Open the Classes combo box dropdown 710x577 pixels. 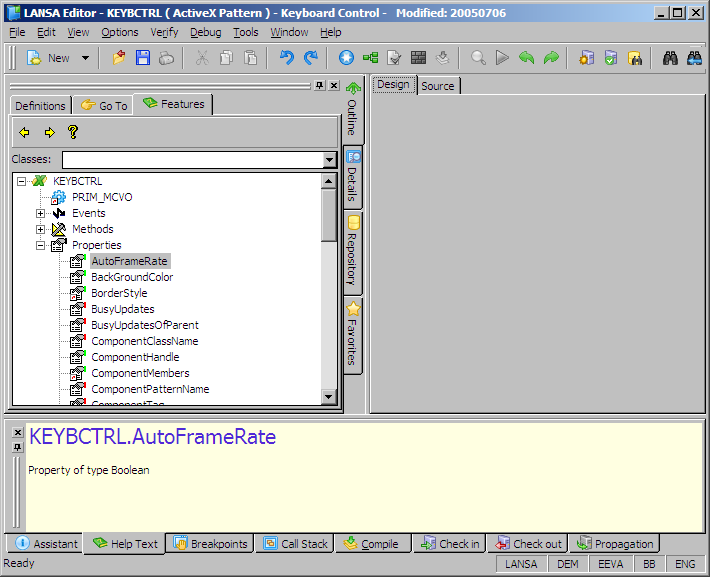tap(329, 160)
